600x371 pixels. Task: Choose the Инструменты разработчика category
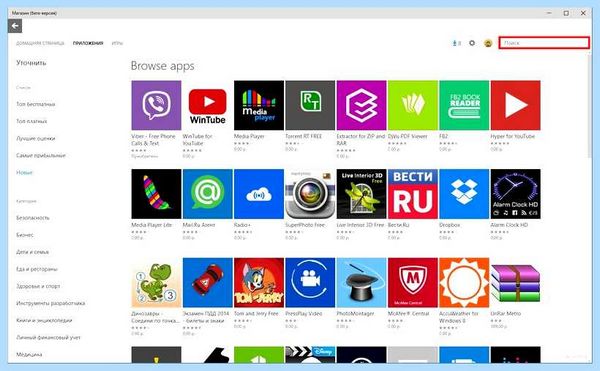click(x=51, y=303)
